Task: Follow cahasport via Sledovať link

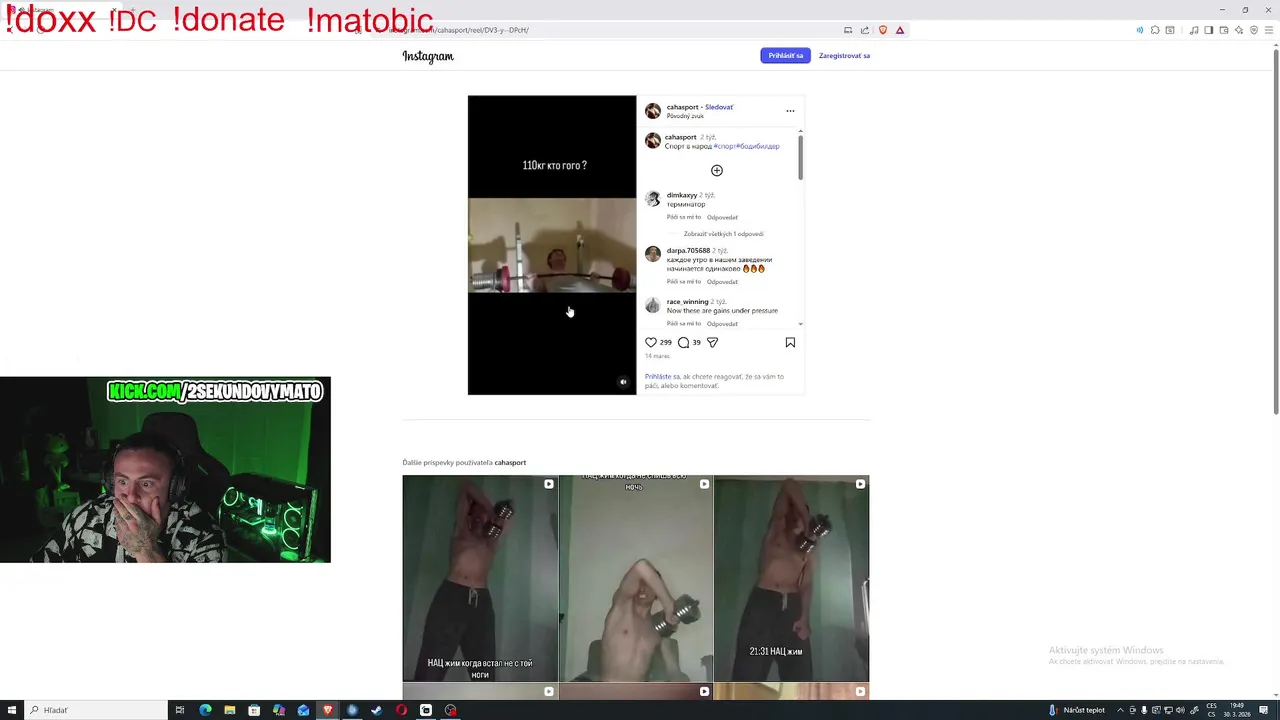Action: tap(719, 107)
